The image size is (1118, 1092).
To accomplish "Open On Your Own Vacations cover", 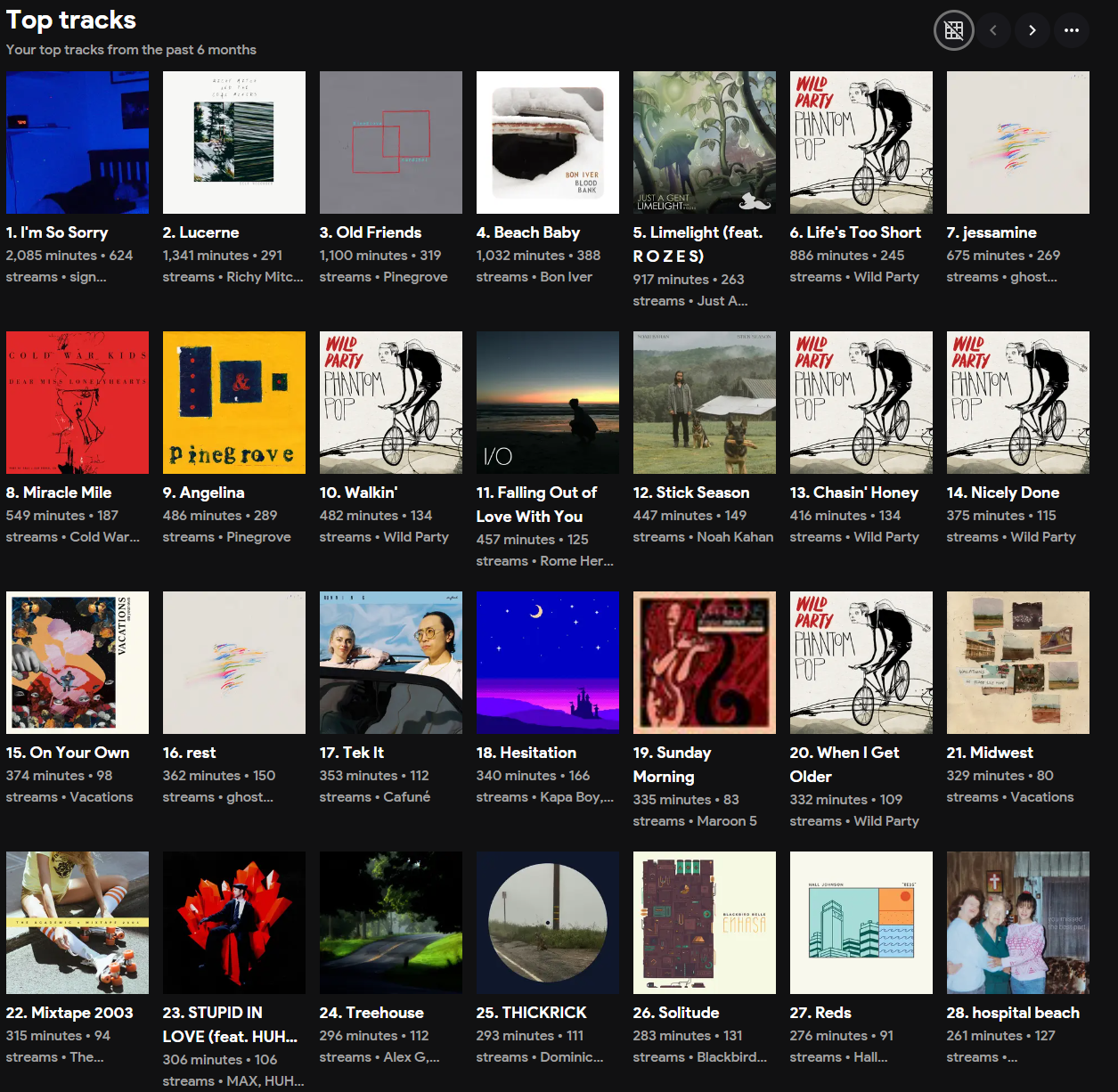I will click(78, 663).
